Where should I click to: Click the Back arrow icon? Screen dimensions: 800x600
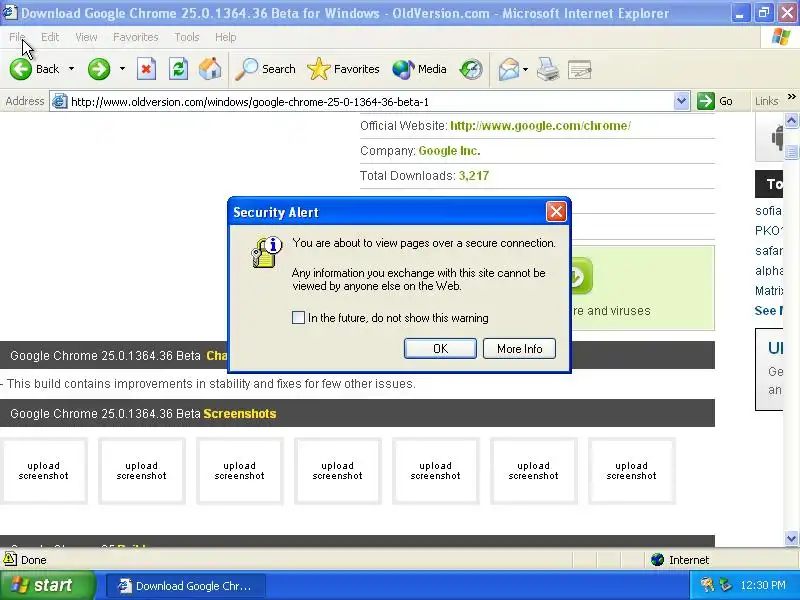point(21,69)
